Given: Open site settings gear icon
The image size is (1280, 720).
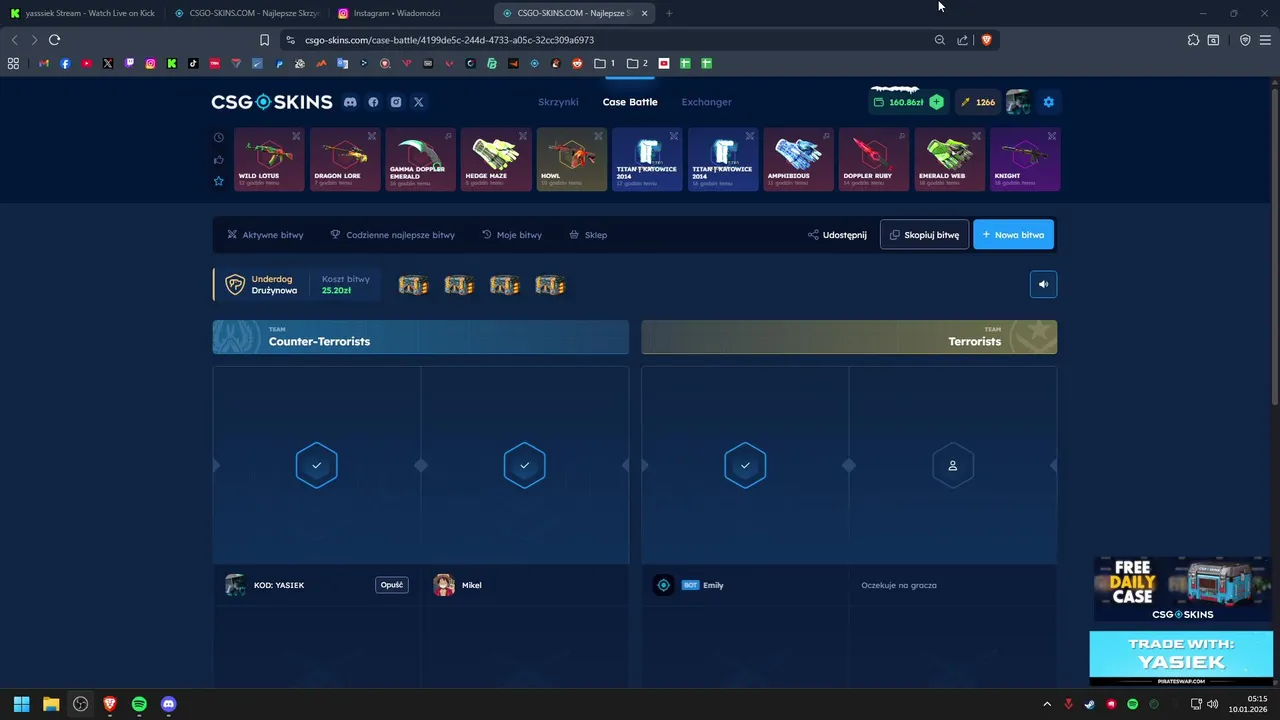Looking at the screenshot, I should click(1048, 102).
